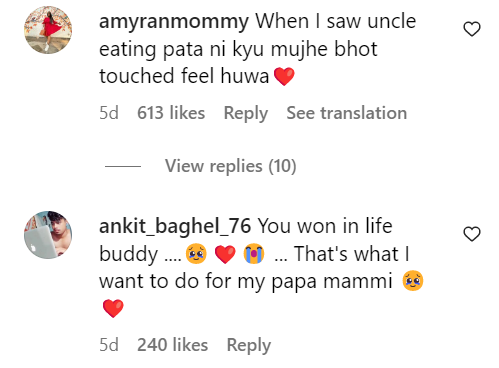Open the 5d timestamp beside 240 likes
This screenshot has height=368, width=499.
(109, 345)
